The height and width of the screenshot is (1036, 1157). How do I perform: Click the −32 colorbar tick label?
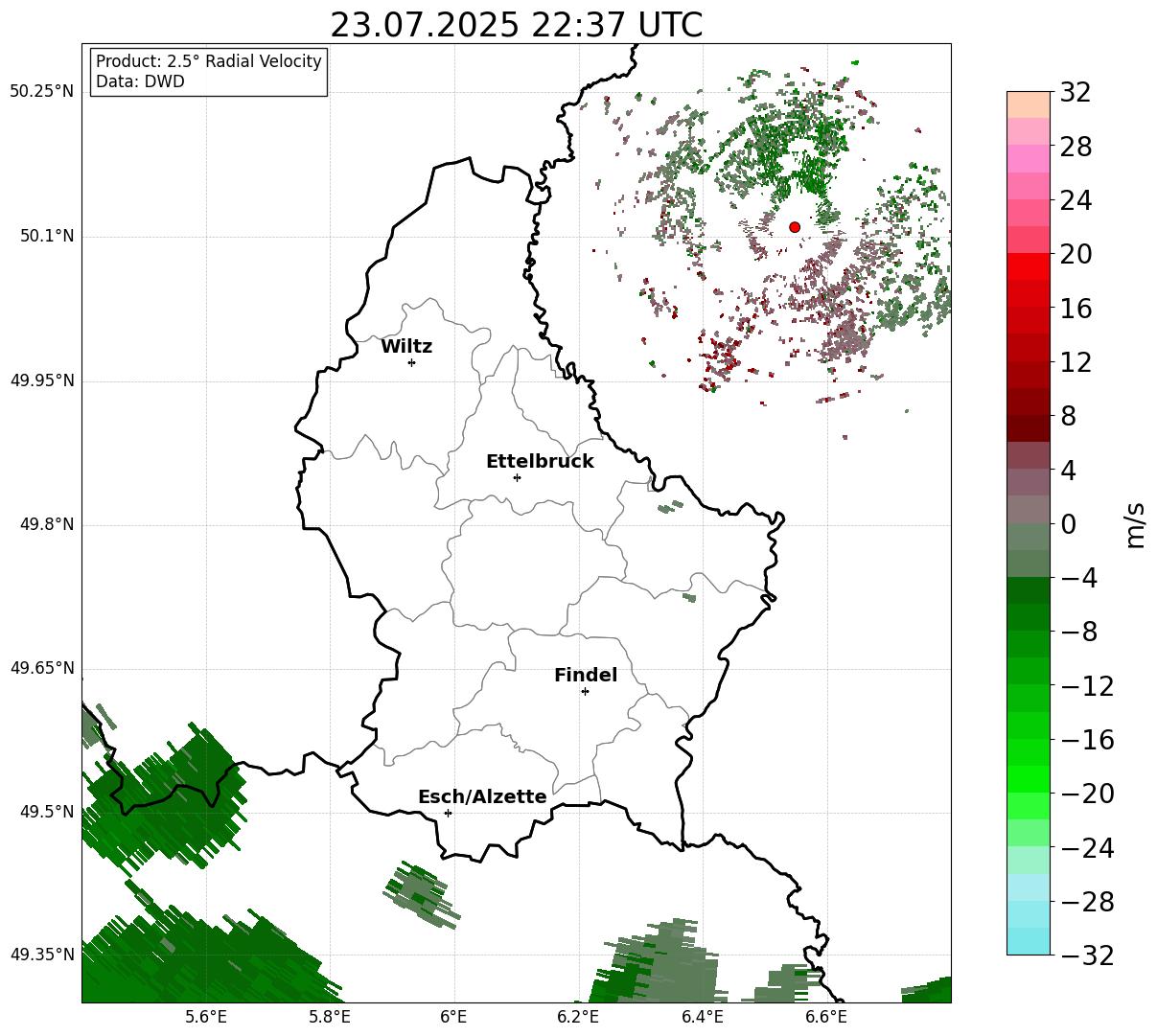1087,955
